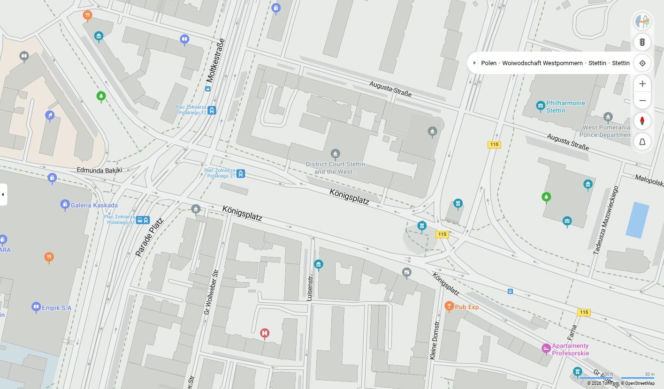
Task: Click the Augusta Straße label by the Police Department
Action: pyautogui.click(x=567, y=142)
